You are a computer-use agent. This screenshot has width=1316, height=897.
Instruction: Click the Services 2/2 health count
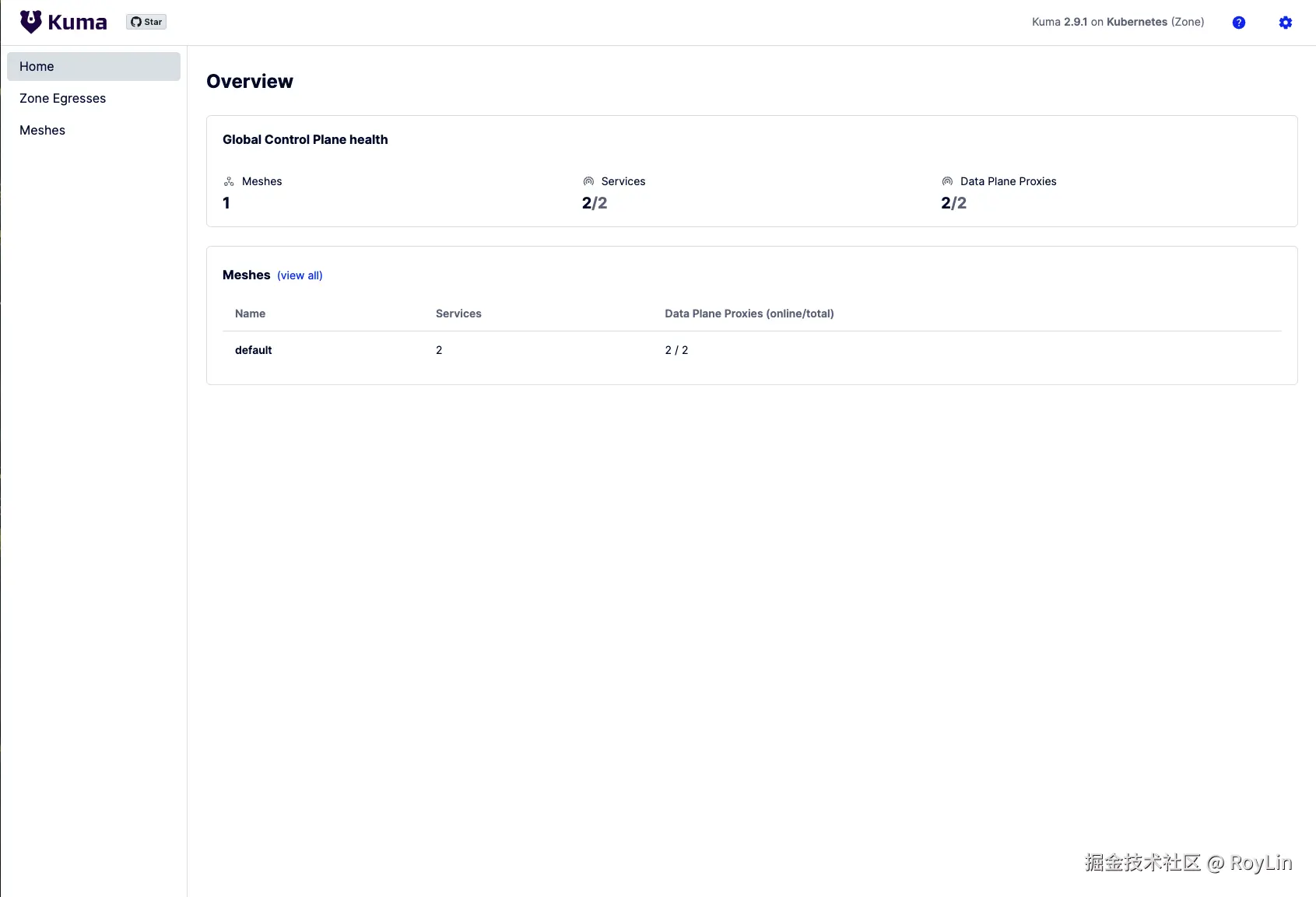(595, 203)
